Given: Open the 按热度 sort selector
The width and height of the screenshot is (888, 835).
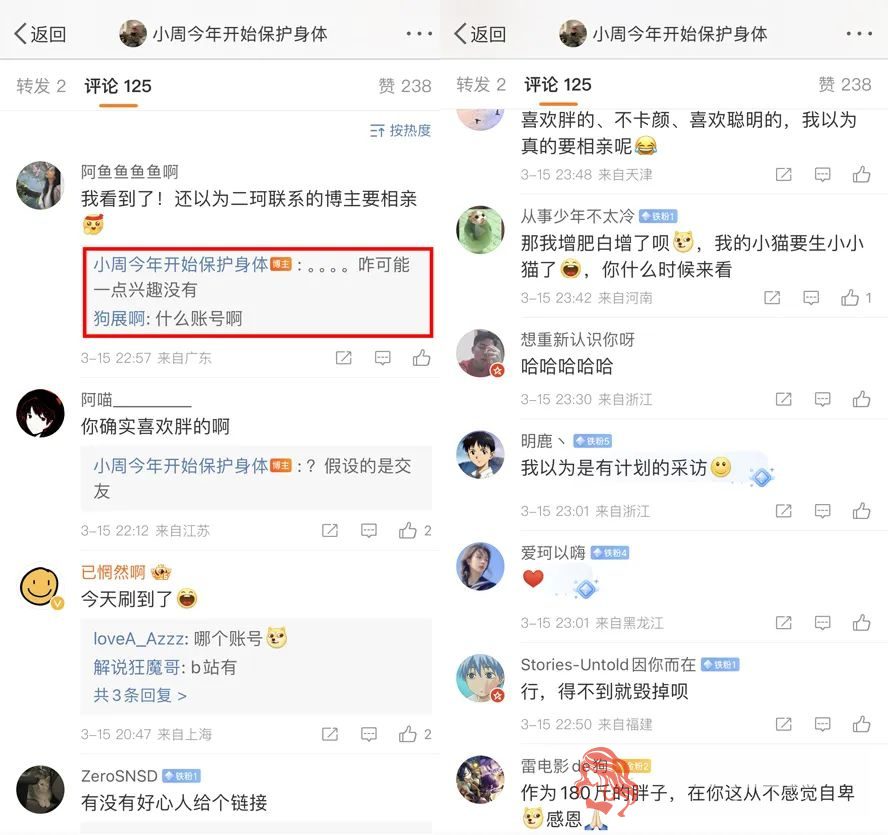Looking at the screenshot, I should pos(400,131).
